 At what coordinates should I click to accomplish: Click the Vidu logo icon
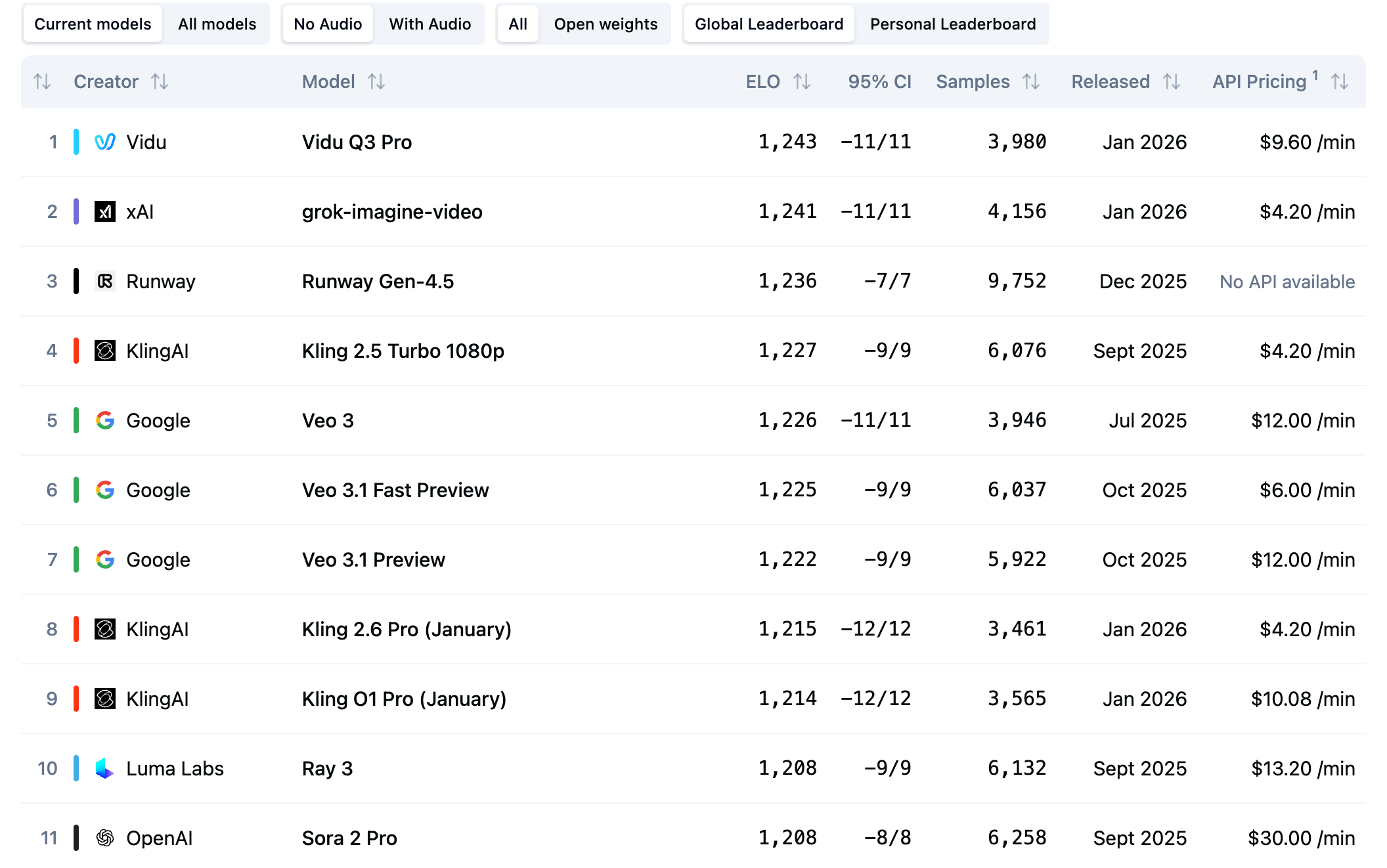coord(105,142)
